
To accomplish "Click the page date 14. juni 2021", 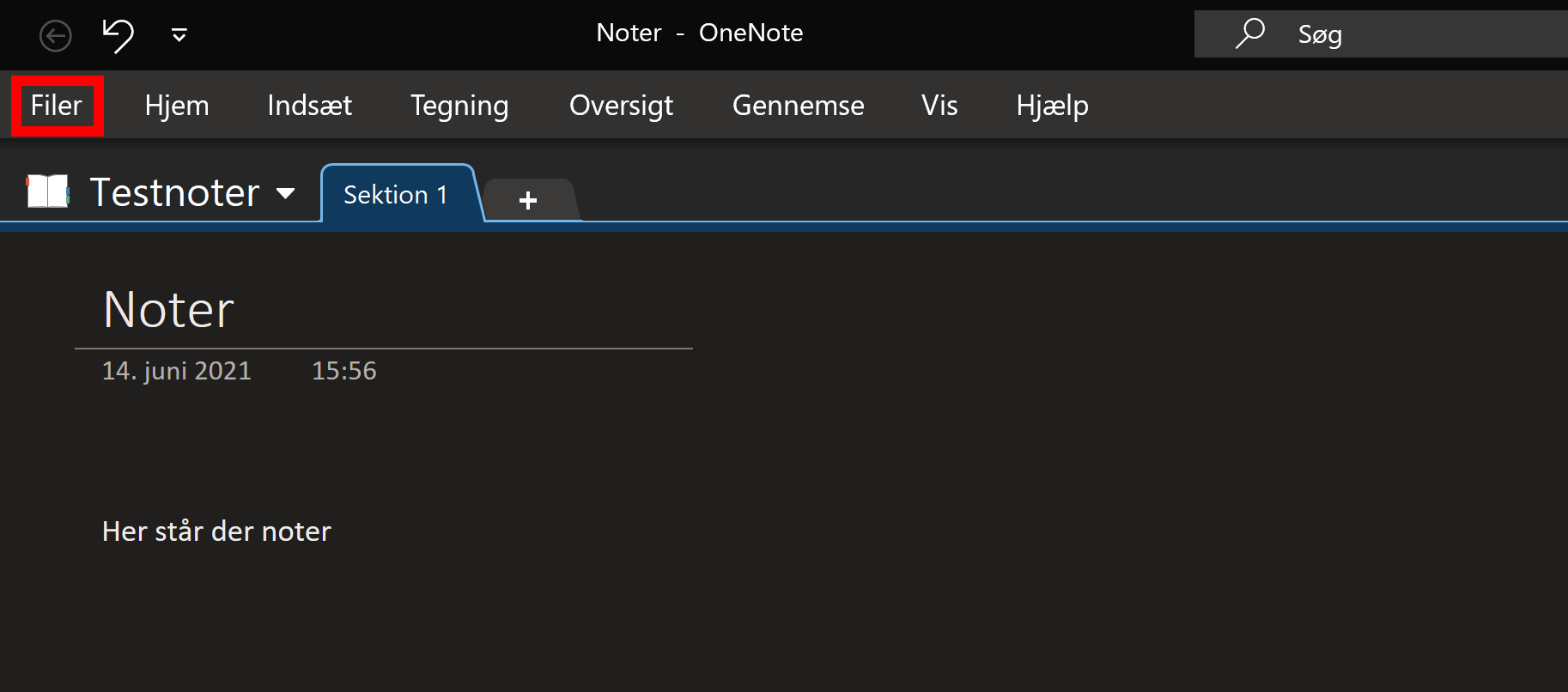I will (x=177, y=371).
